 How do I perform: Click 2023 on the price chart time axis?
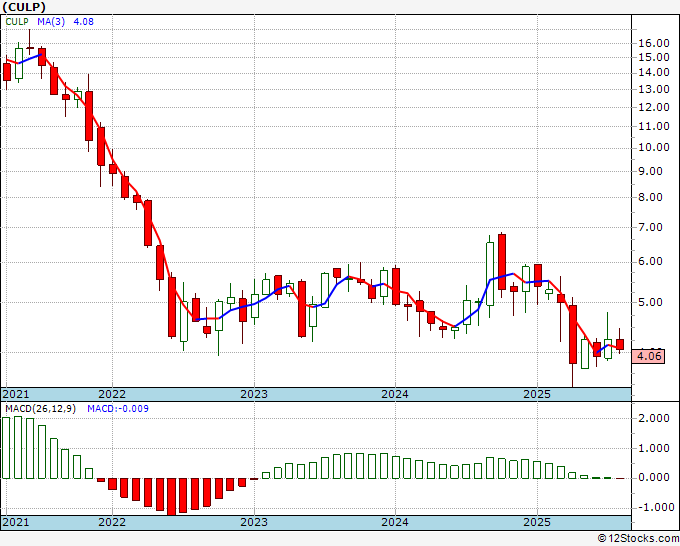(x=254, y=394)
